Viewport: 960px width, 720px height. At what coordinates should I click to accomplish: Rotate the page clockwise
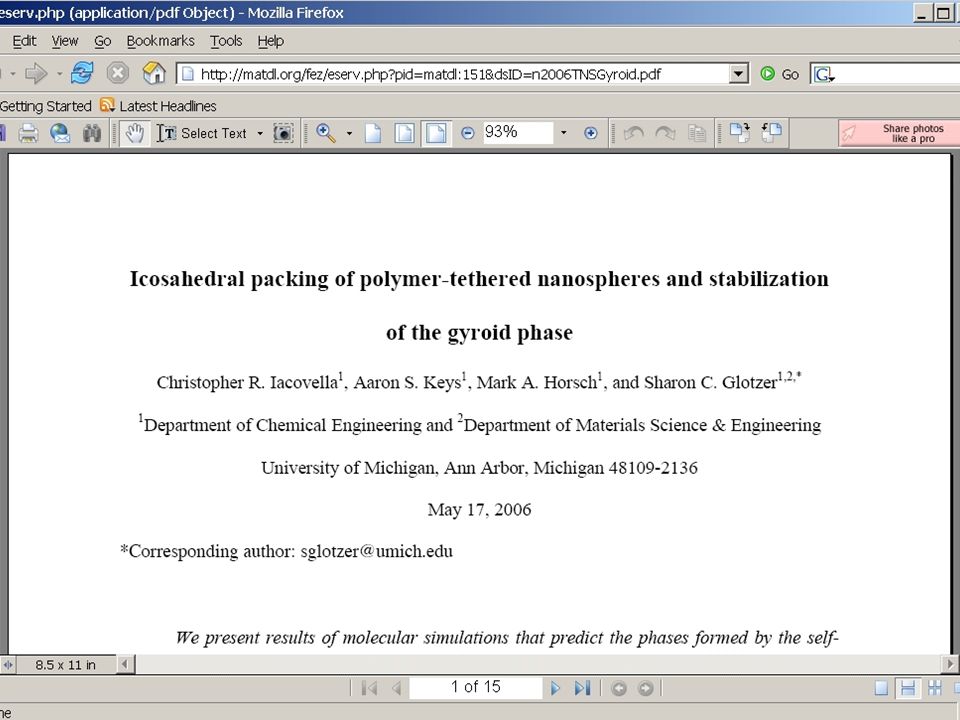(x=665, y=133)
